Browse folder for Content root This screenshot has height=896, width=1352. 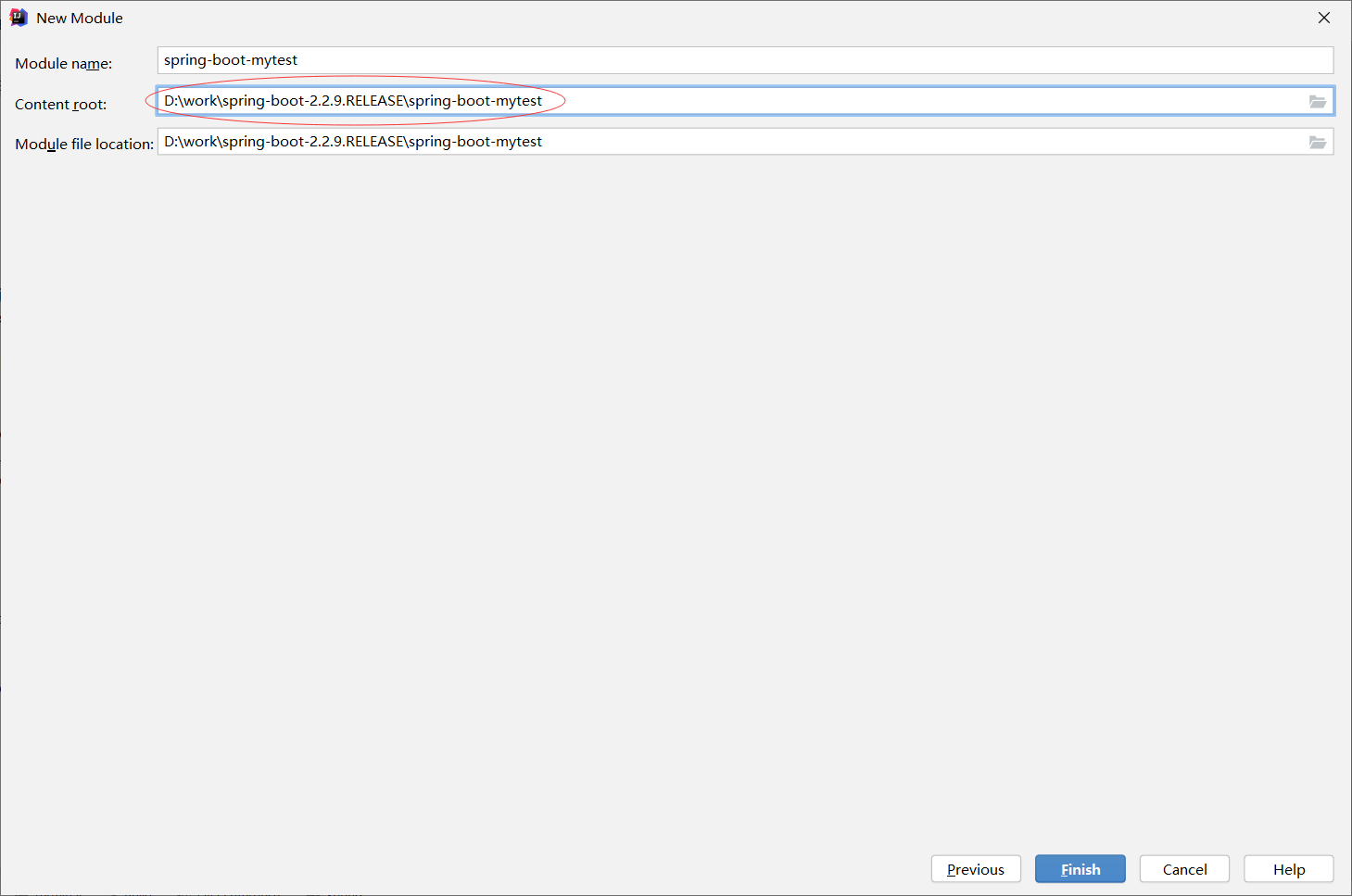[1317, 101]
